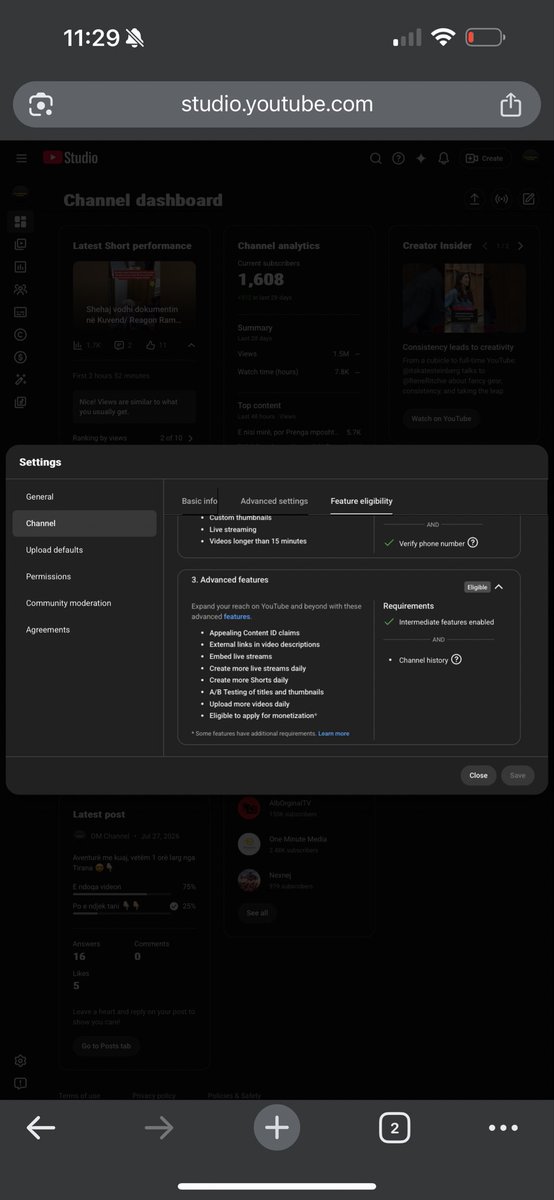Click the YouTube Studio logo
554x1200 pixels.
[70, 158]
